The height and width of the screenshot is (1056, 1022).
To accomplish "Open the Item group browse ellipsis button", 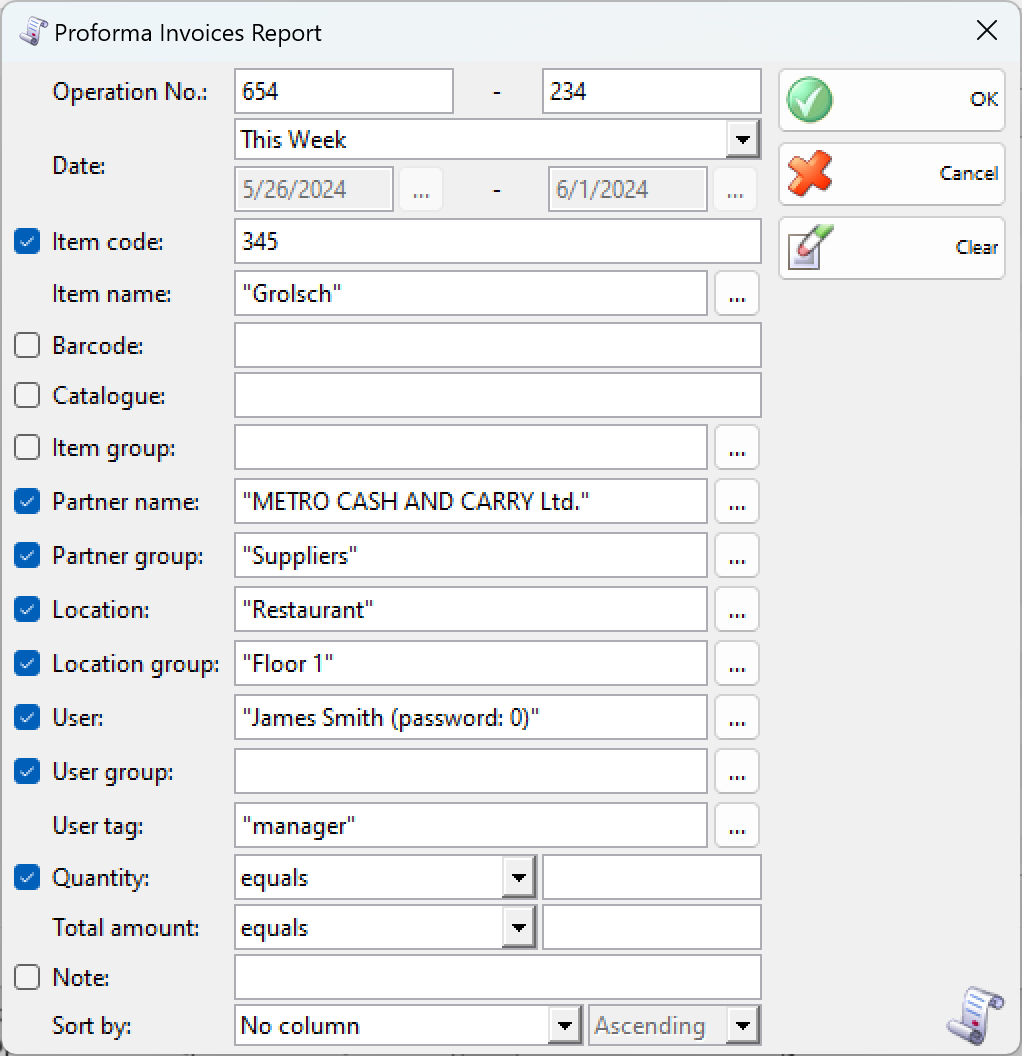I will tap(737, 448).
